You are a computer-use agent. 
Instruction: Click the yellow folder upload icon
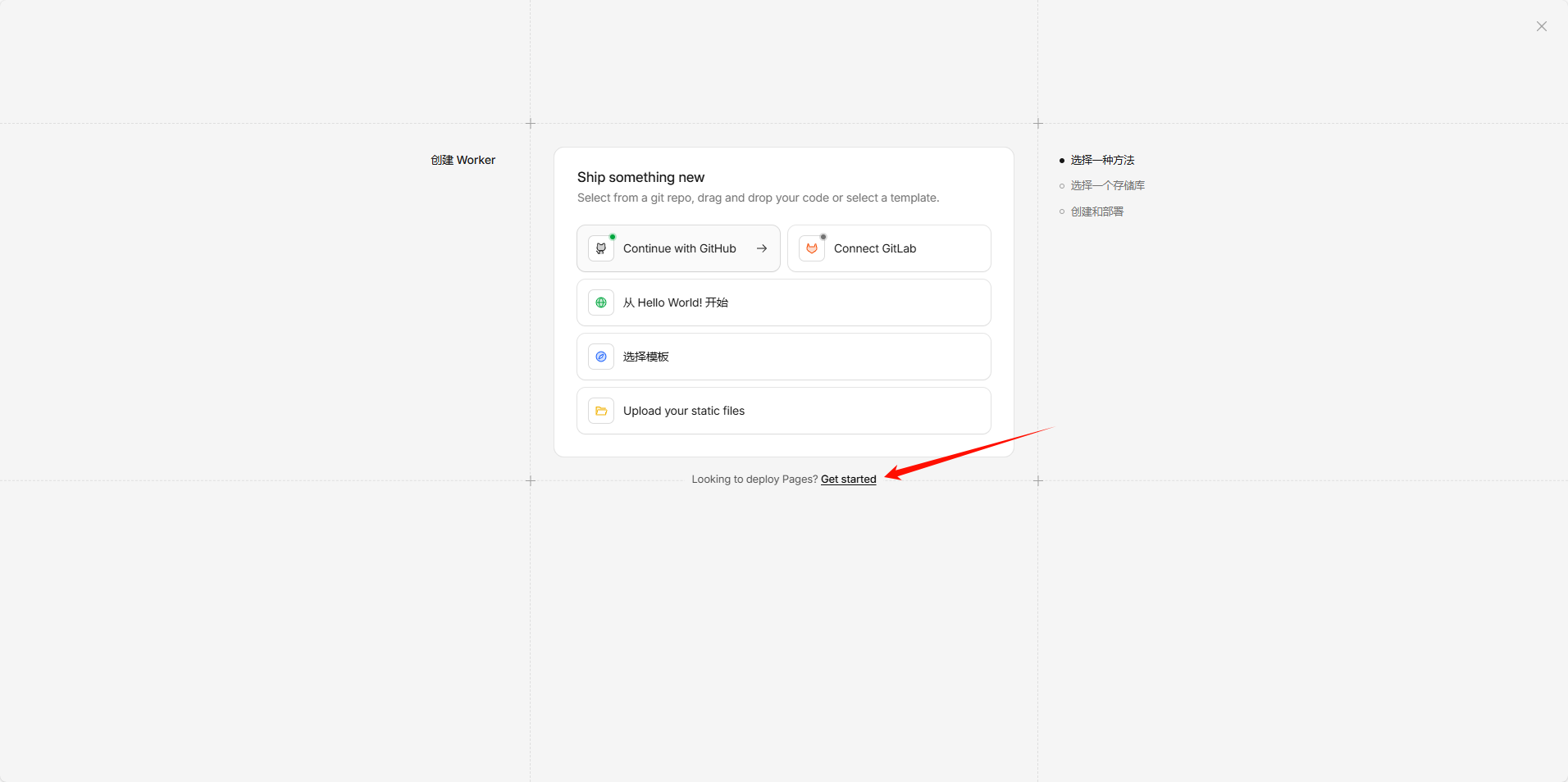click(601, 411)
